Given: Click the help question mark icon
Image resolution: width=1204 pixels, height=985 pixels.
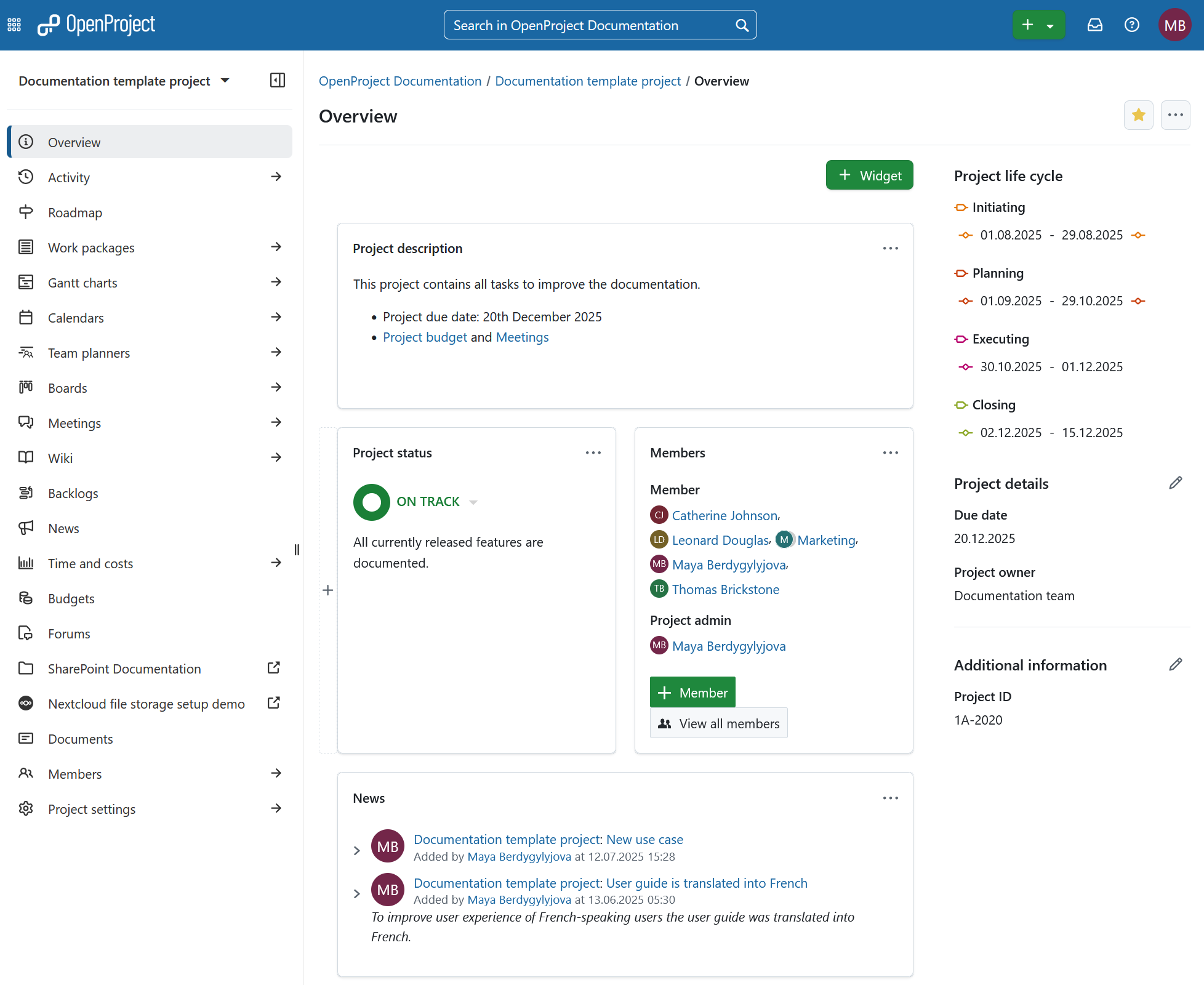Looking at the screenshot, I should click(1131, 25).
